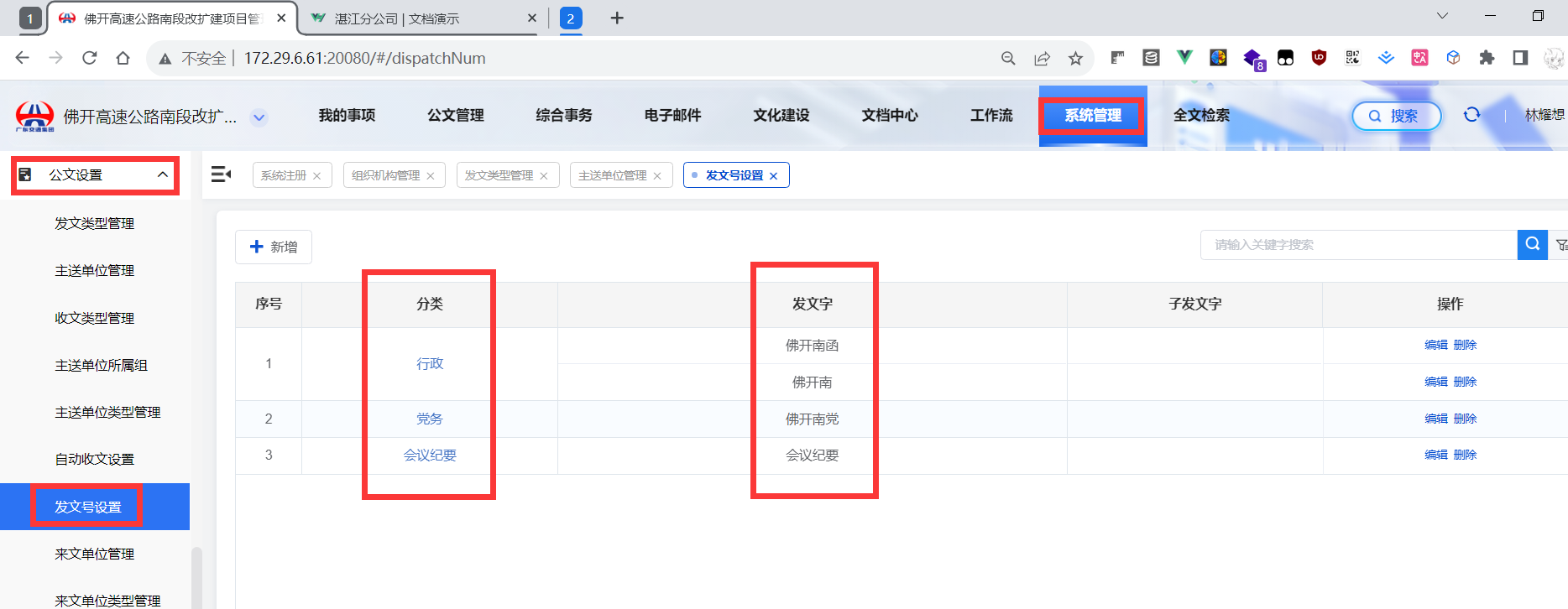Click the blue tab group labeled 2
The image size is (1568, 609).
[x=571, y=18]
